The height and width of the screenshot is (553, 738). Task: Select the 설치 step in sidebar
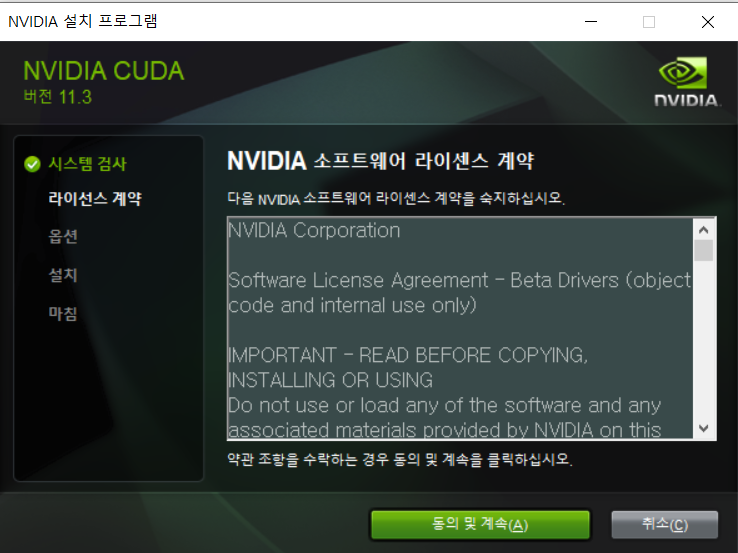click(63, 275)
